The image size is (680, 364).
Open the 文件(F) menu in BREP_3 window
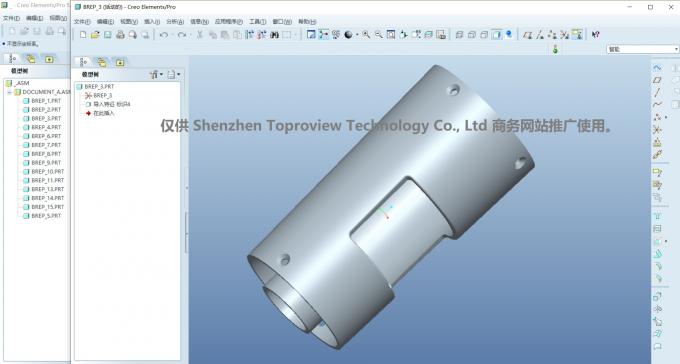pos(82,22)
